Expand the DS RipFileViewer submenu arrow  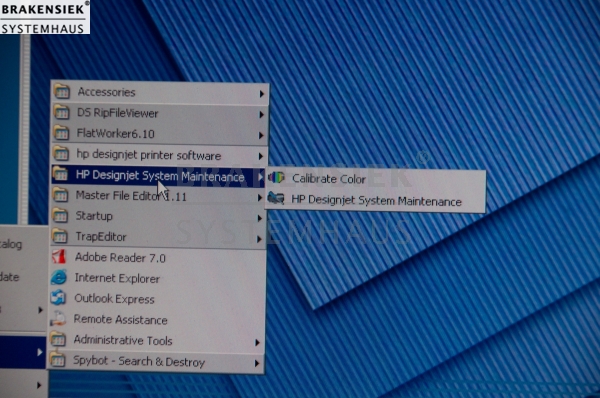(261, 114)
